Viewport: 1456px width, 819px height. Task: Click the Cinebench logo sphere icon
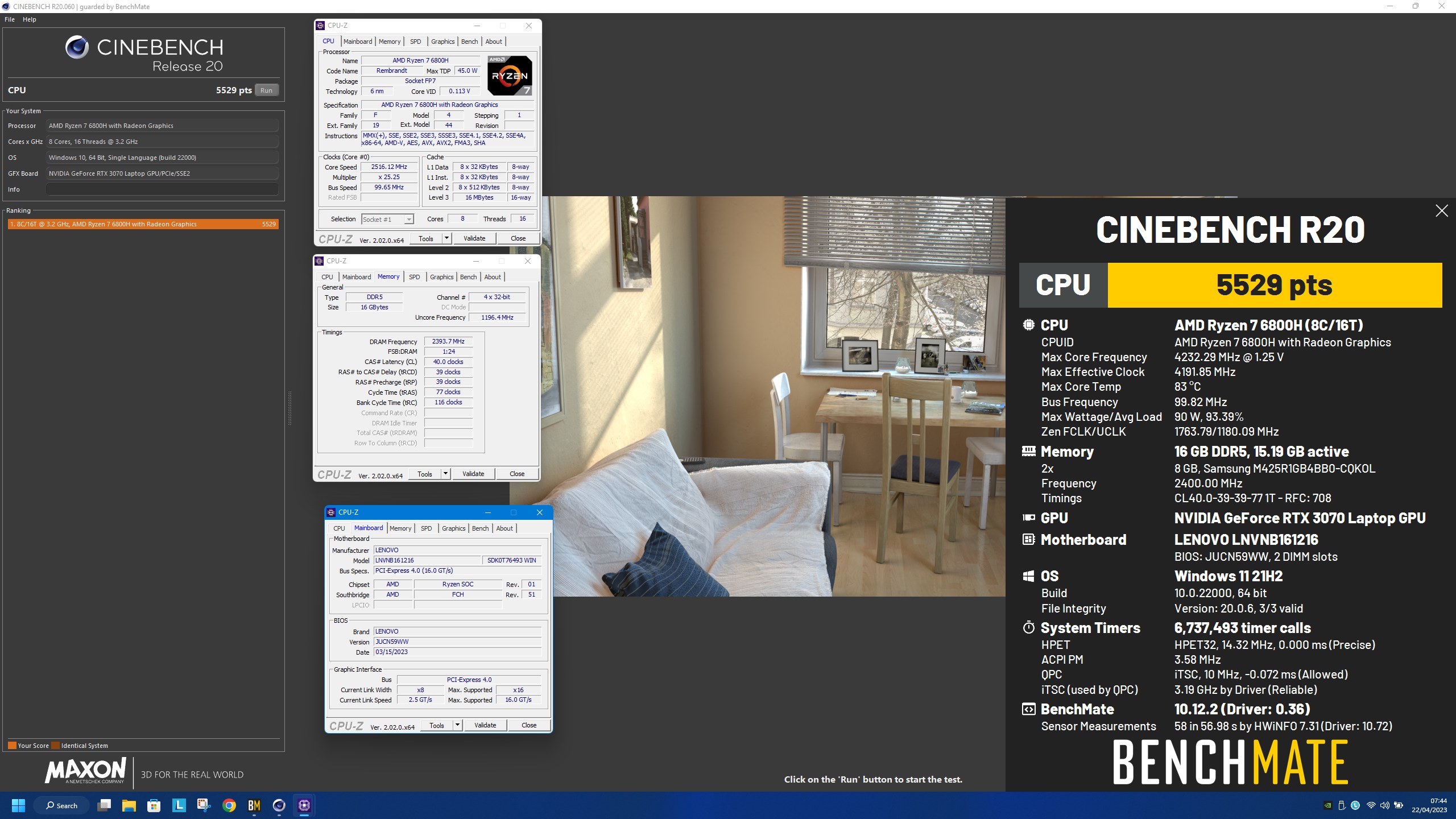pyautogui.click(x=76, y=47)
